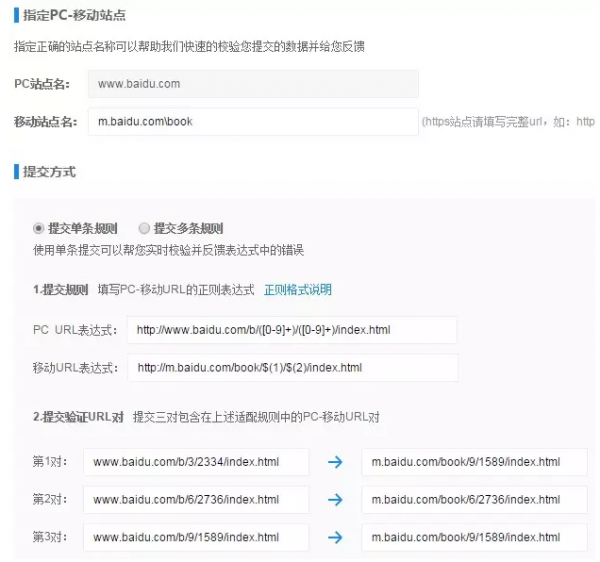This screenshot has width=600, height=562.
Task: Click the 第2对 mobile URL input field
Action: (474, 499)
